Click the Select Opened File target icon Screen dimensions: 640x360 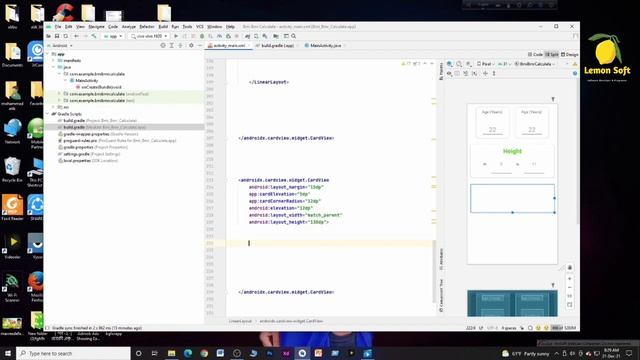tap(163, 46)
